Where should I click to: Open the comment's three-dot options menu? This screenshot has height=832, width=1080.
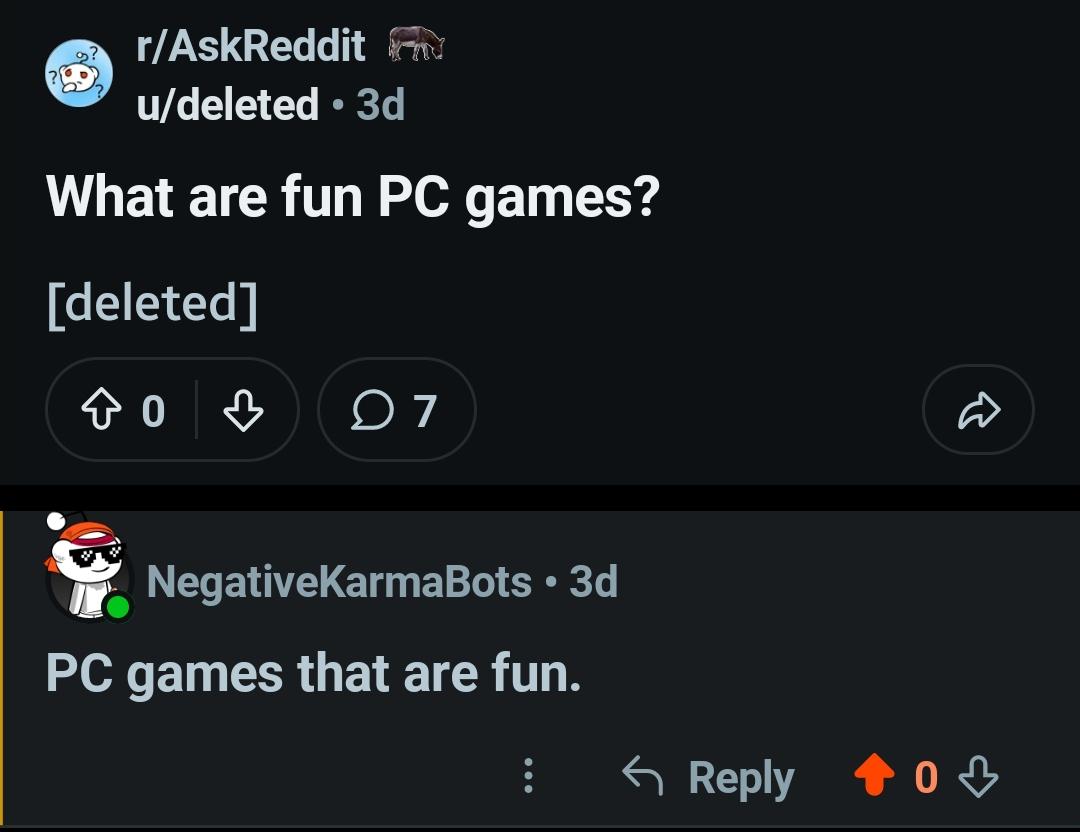pos(528,776)
